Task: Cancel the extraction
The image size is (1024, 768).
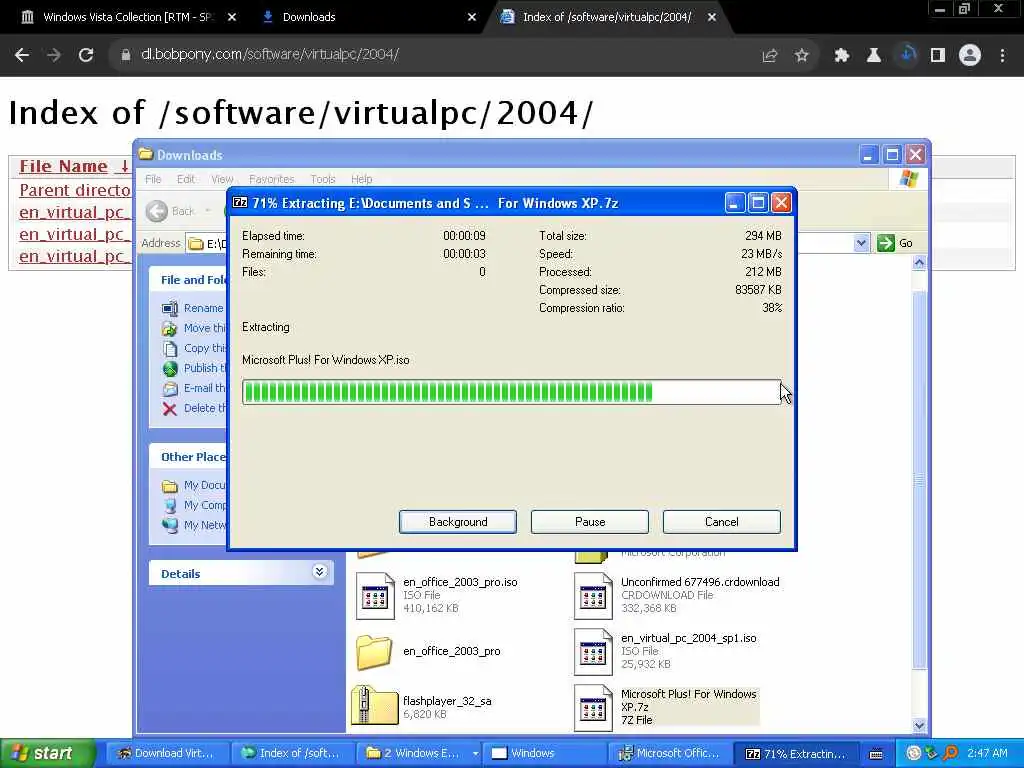Action: (722, 522)
